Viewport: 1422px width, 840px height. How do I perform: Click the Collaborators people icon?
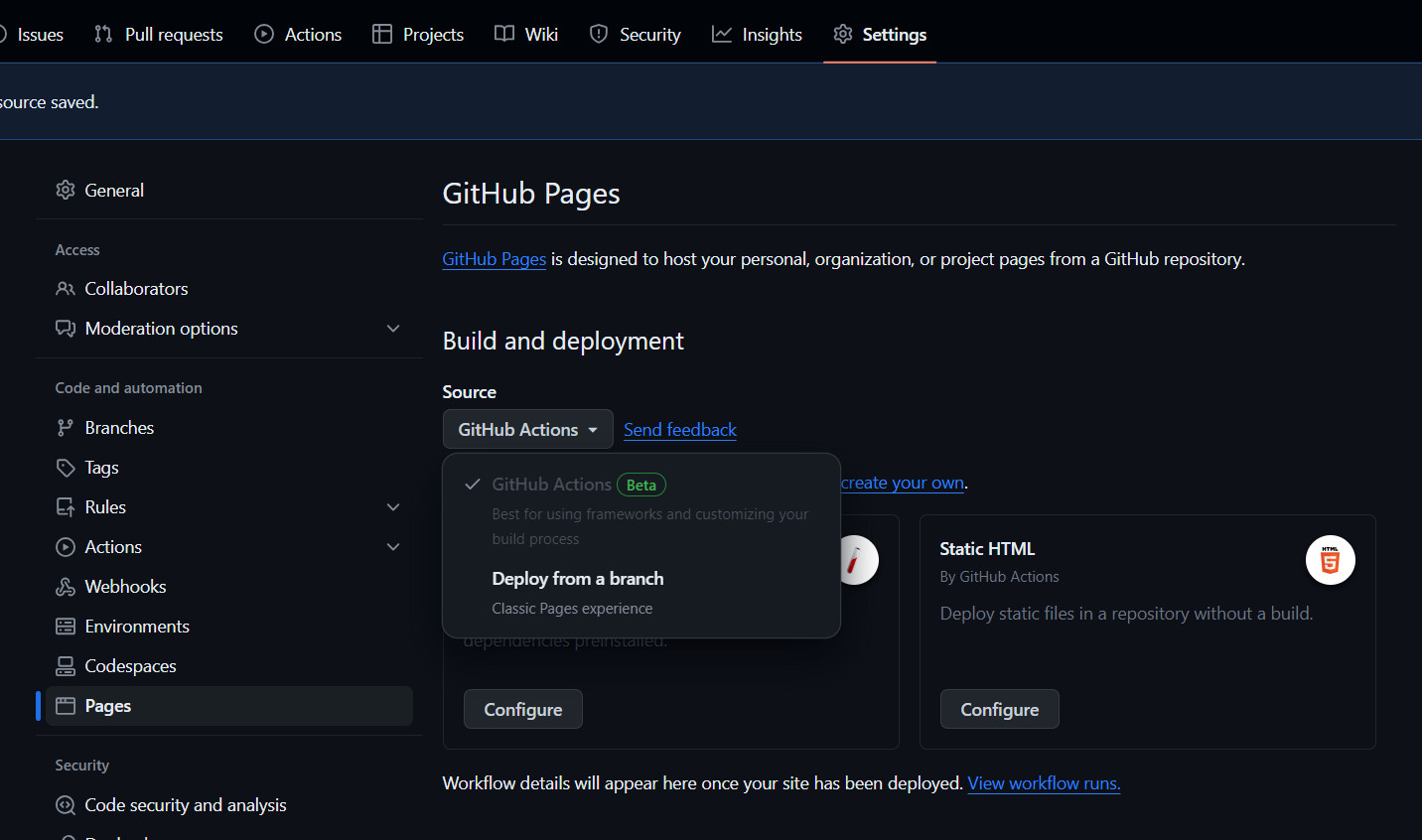[66, 289]
